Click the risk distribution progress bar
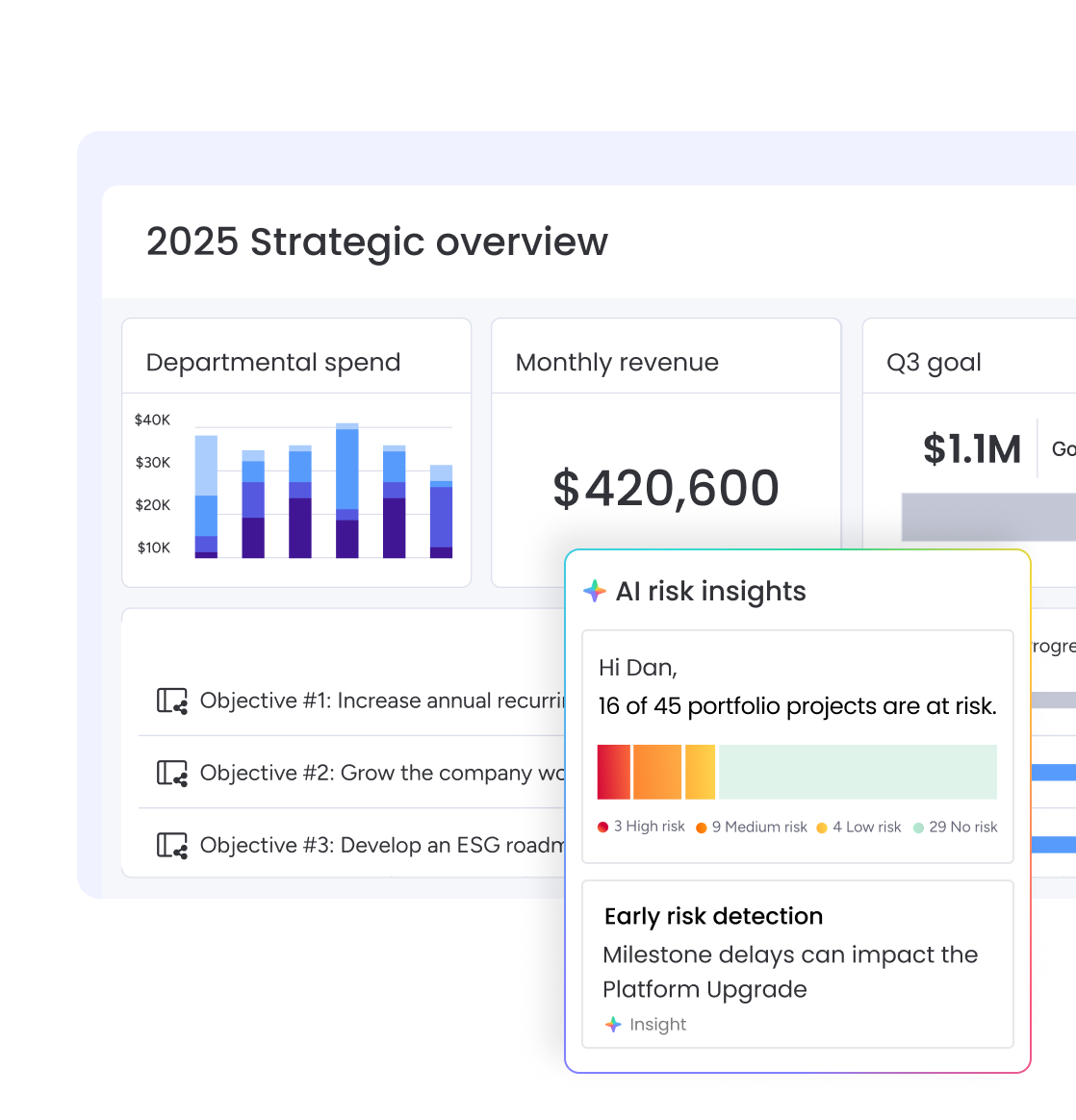The height and width of the screenshot is (1120, 1076). pos(797,771)
